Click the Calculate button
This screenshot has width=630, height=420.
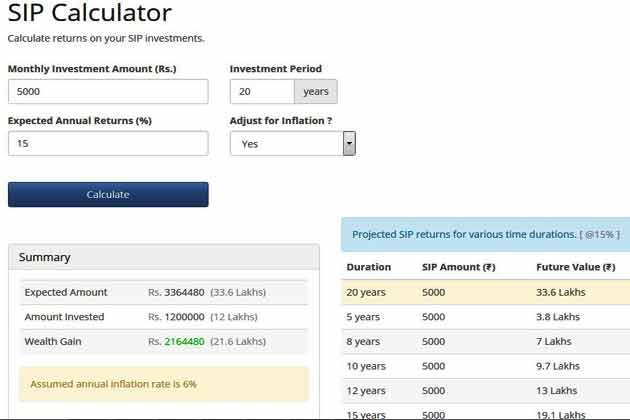click(x=108, y=195)
